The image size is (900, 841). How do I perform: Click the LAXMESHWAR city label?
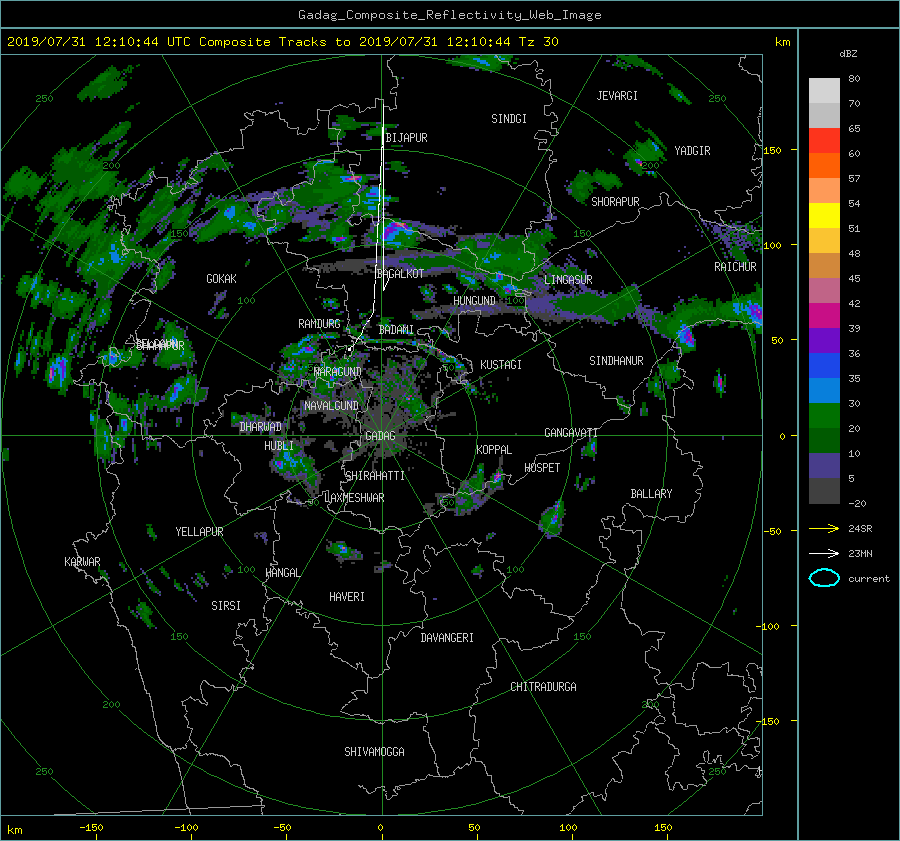tap(354, 498)
